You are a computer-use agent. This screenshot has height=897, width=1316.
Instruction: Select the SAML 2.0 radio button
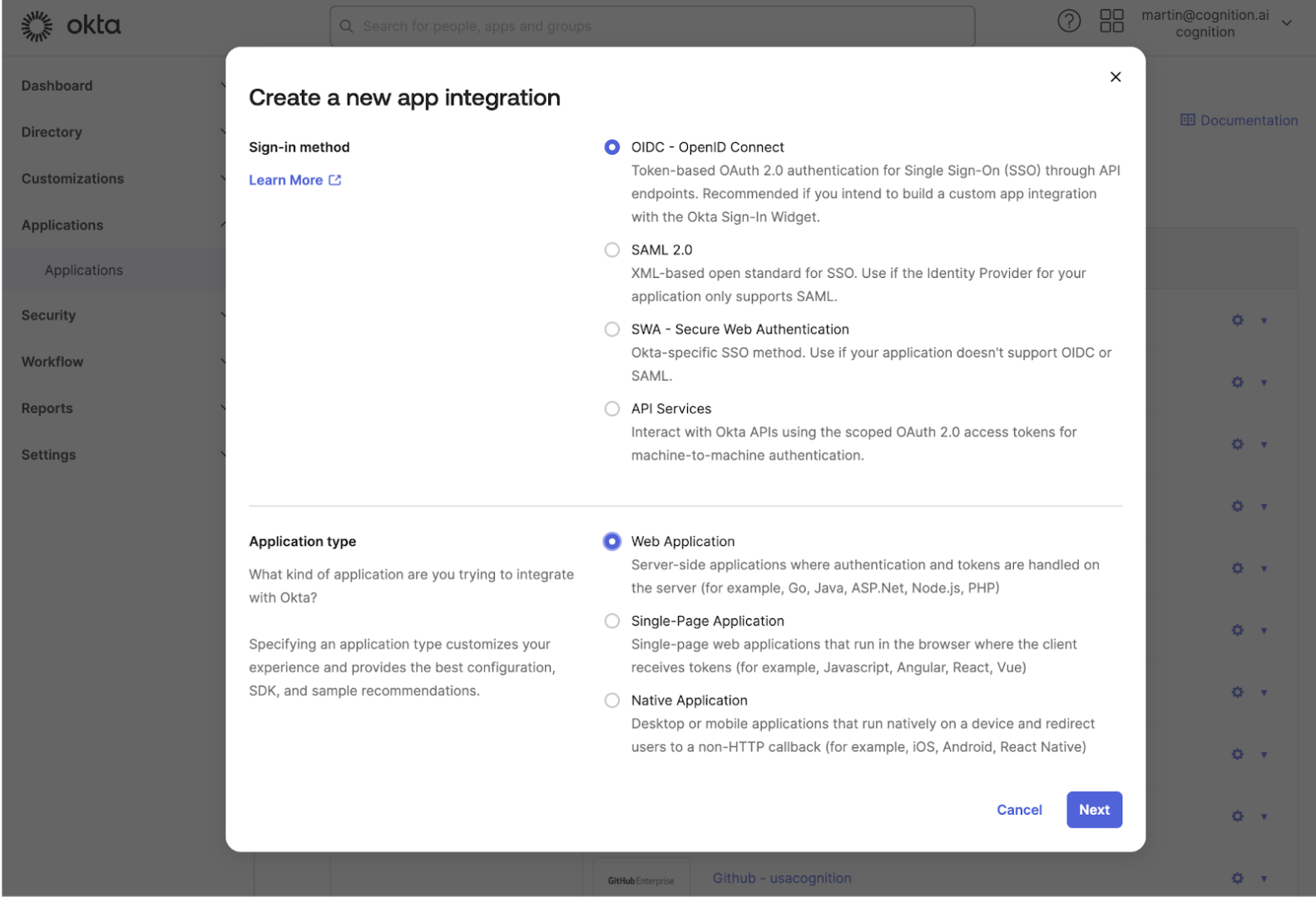click(x=612, y=250)
